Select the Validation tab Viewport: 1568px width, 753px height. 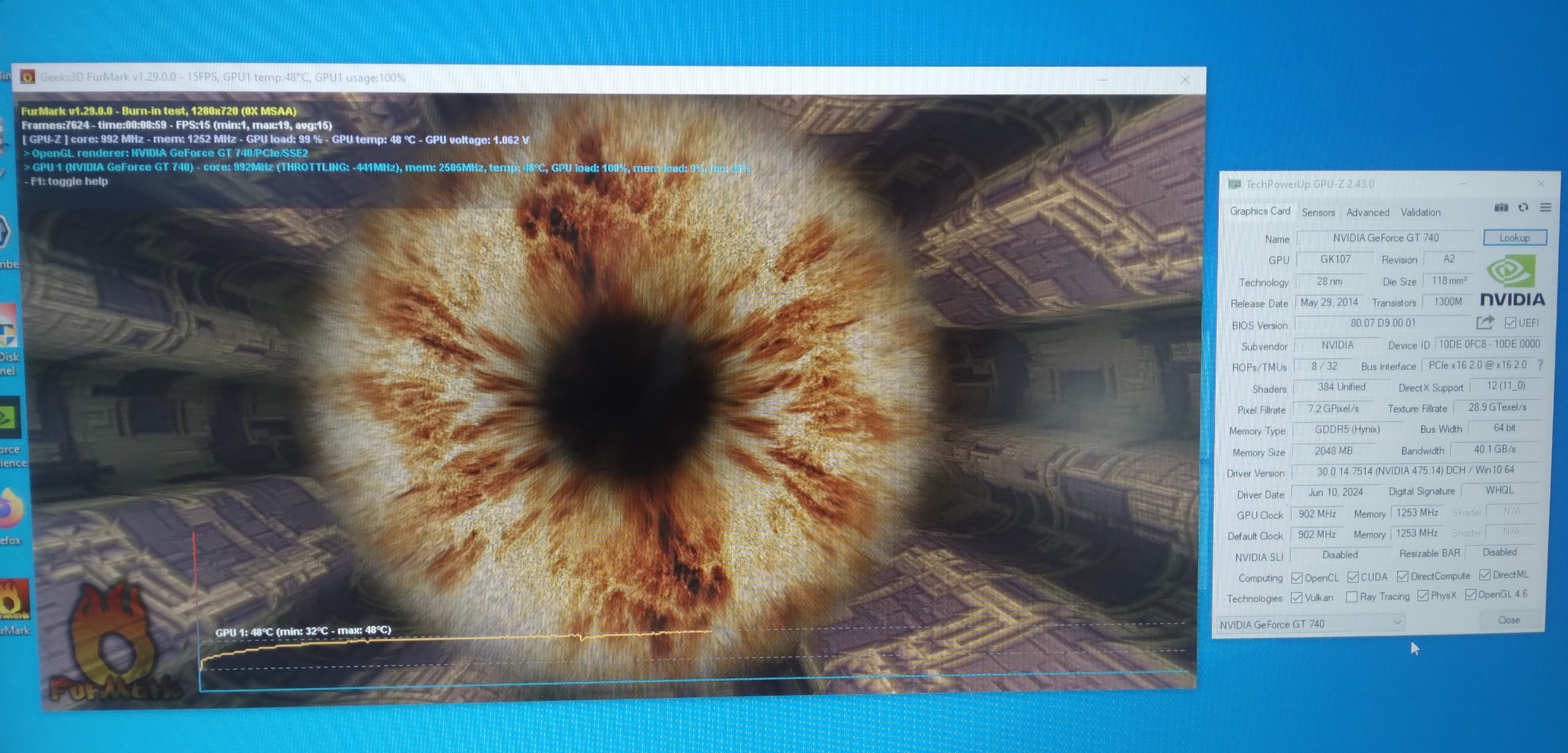pos(1420,212)
